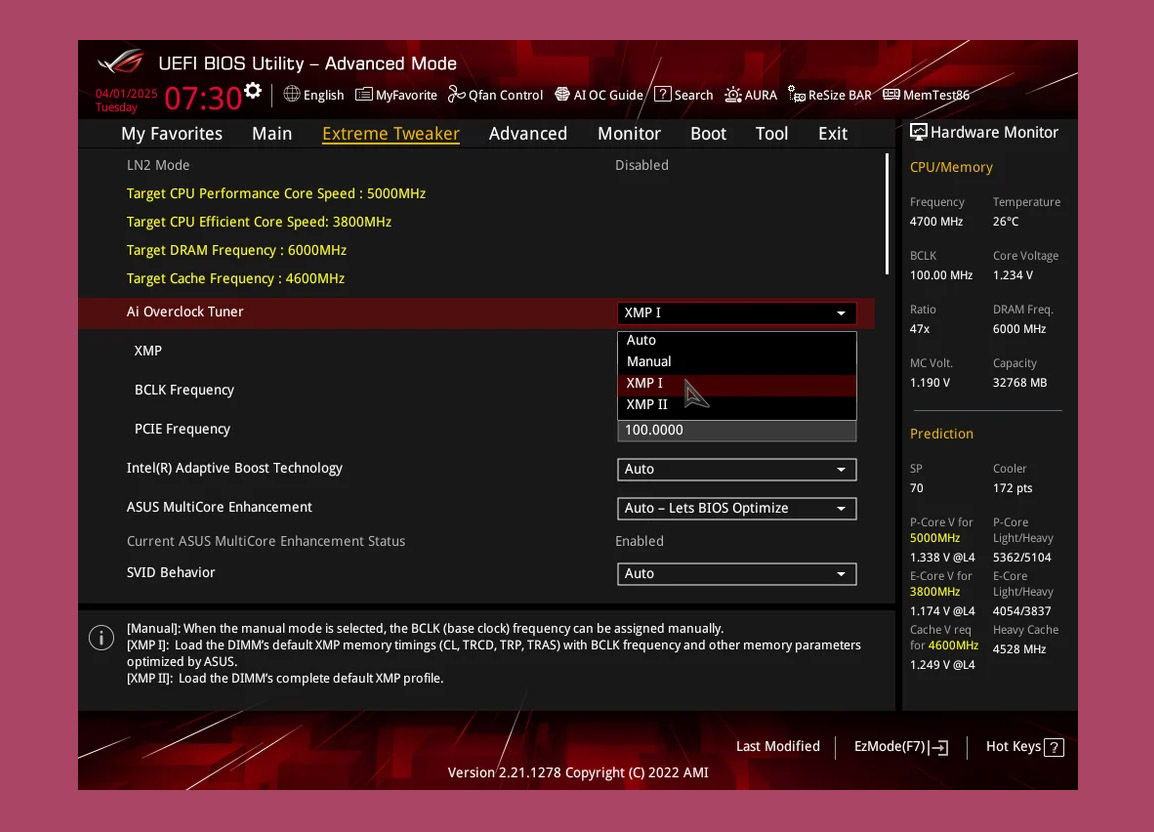The image size is (1154, 832).
Task: Launch the MemTest86 icon
Action: [x=891, y=94]
